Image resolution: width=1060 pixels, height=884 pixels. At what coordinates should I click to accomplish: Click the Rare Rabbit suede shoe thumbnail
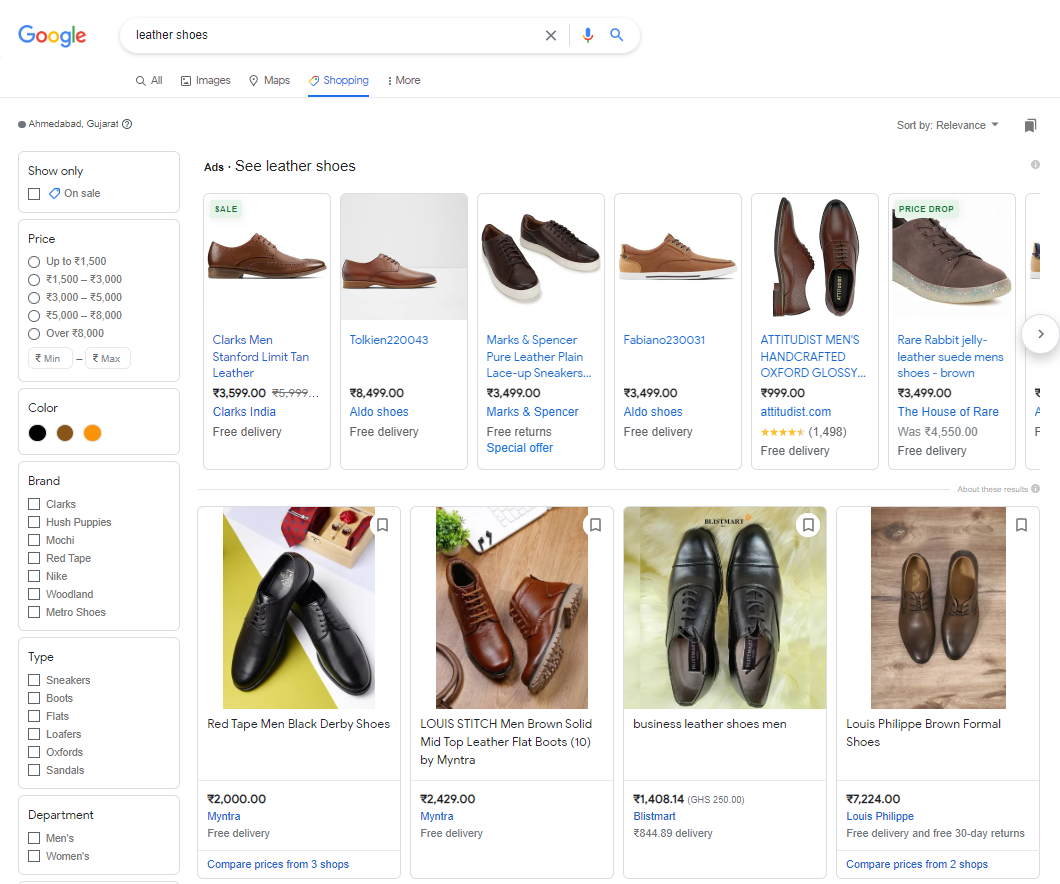coord(952,257)
